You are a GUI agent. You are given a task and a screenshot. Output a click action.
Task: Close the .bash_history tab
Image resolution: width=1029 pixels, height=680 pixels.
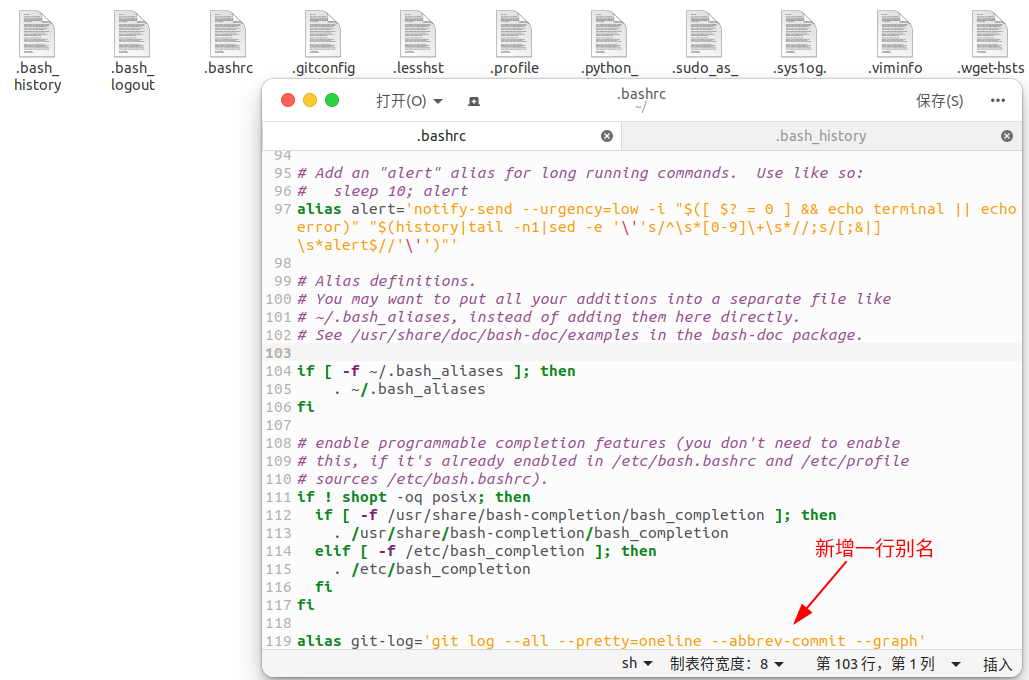coord(1007,136)
